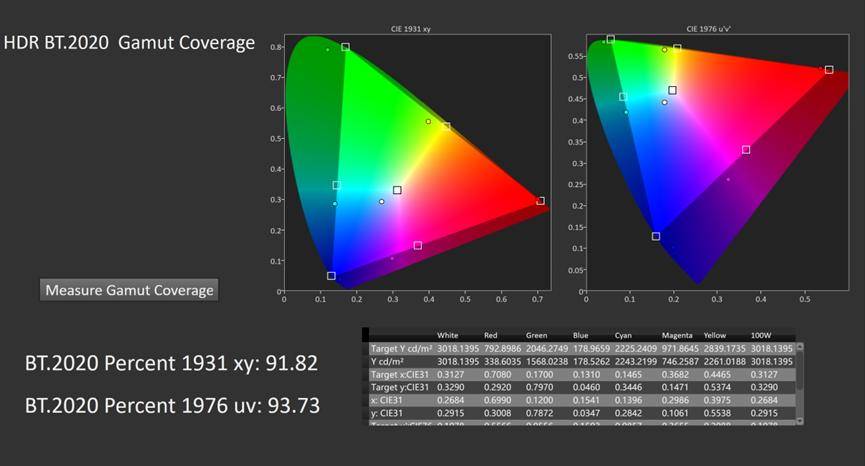865x466 pixels.
Task: Select red target square in CIE 1931 chart
Action: [541, 201]
